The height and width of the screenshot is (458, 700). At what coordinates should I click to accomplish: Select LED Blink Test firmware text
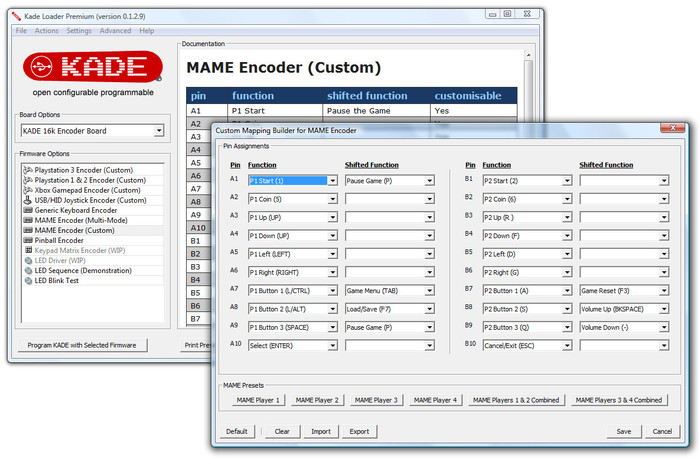57,281
